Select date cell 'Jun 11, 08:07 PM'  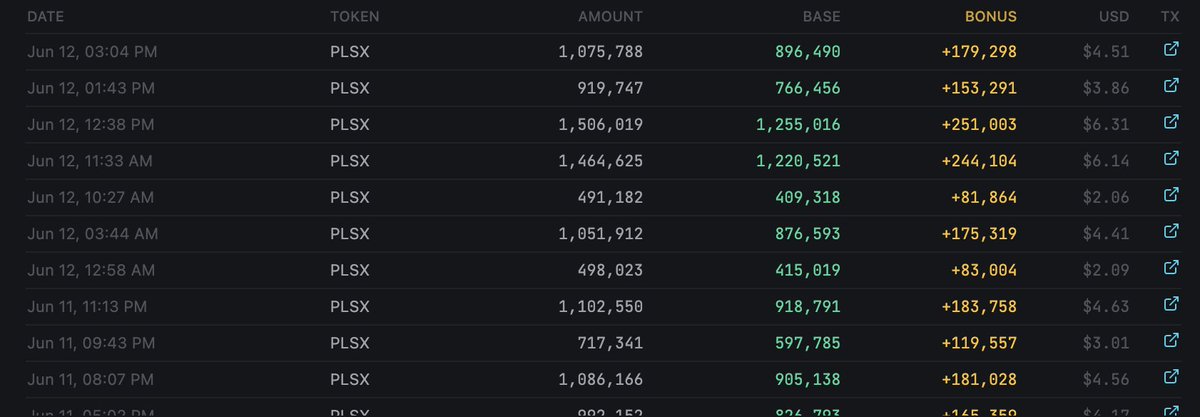tap(91, 380)
